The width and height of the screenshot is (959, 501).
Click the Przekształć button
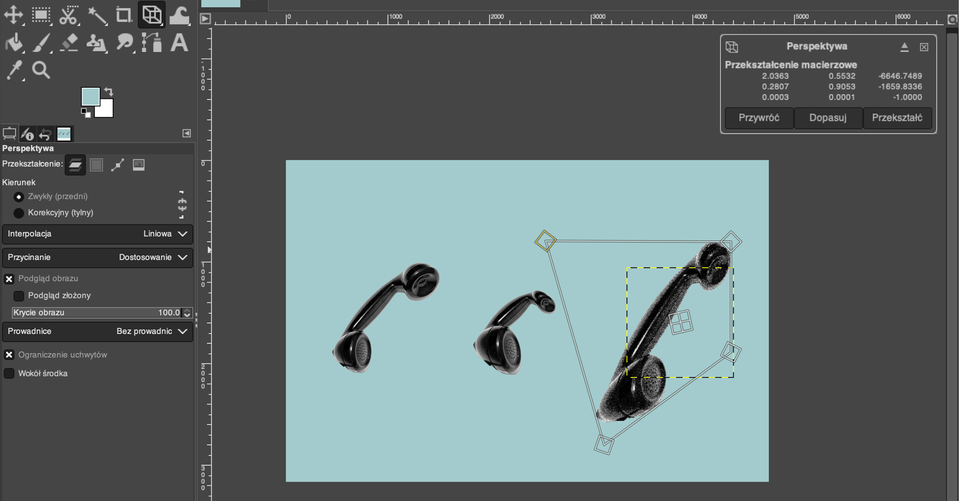[x=897, y=118]
